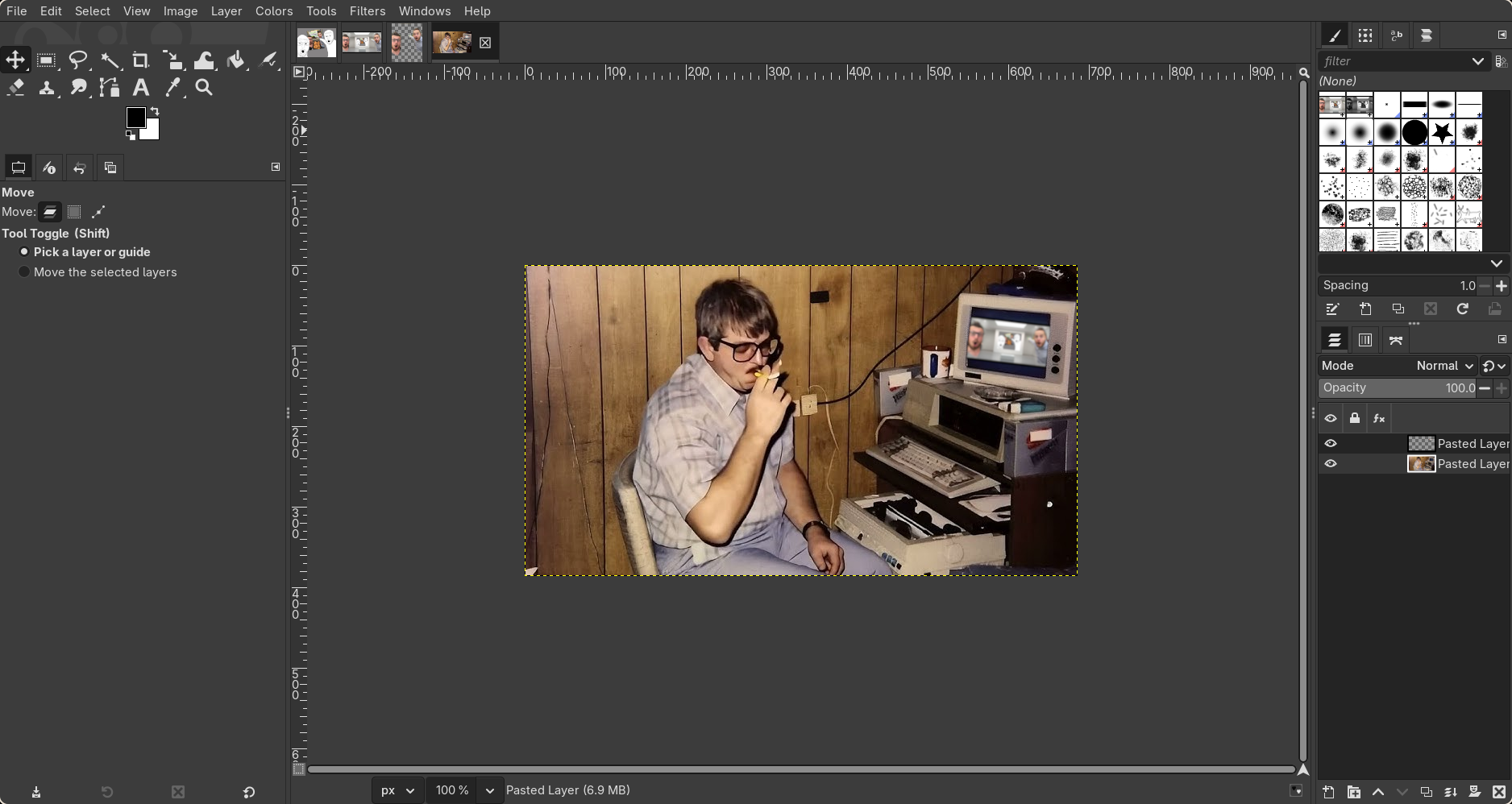Open the File menu

coord(16,10)
